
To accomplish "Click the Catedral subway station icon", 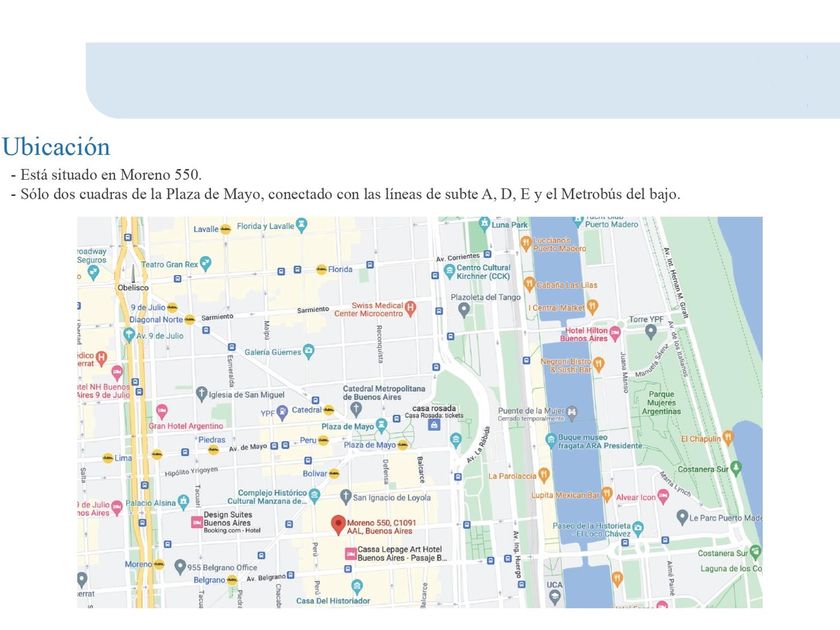I will (x=328, y=410).
